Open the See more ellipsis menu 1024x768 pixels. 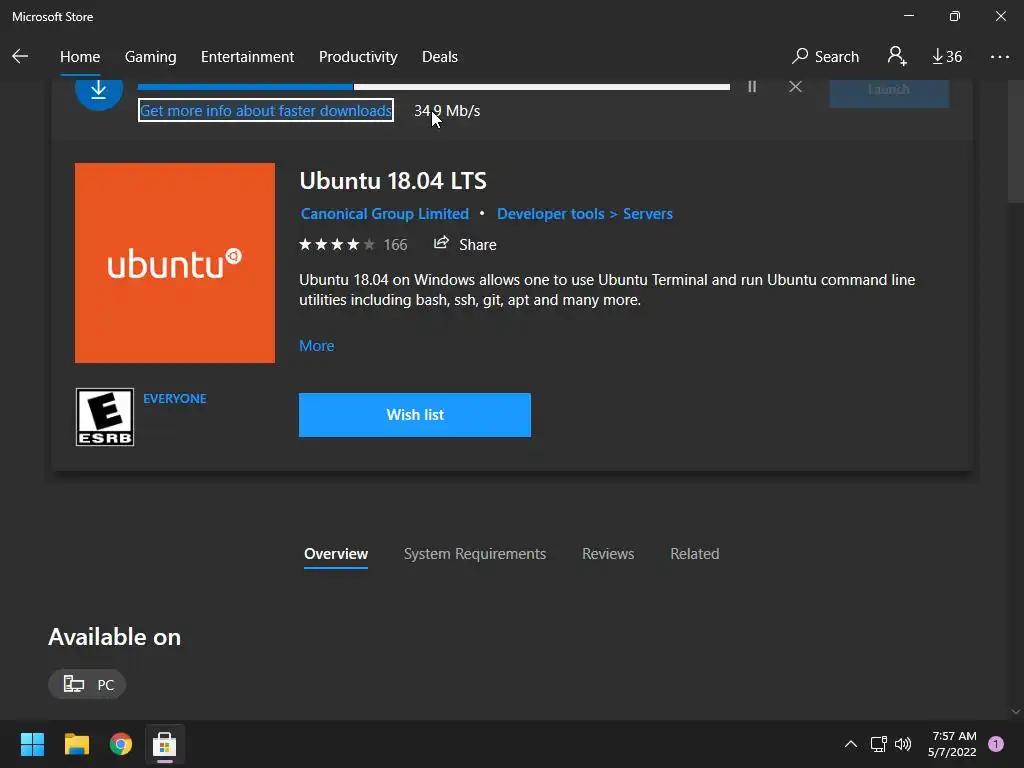pos(999,57)
